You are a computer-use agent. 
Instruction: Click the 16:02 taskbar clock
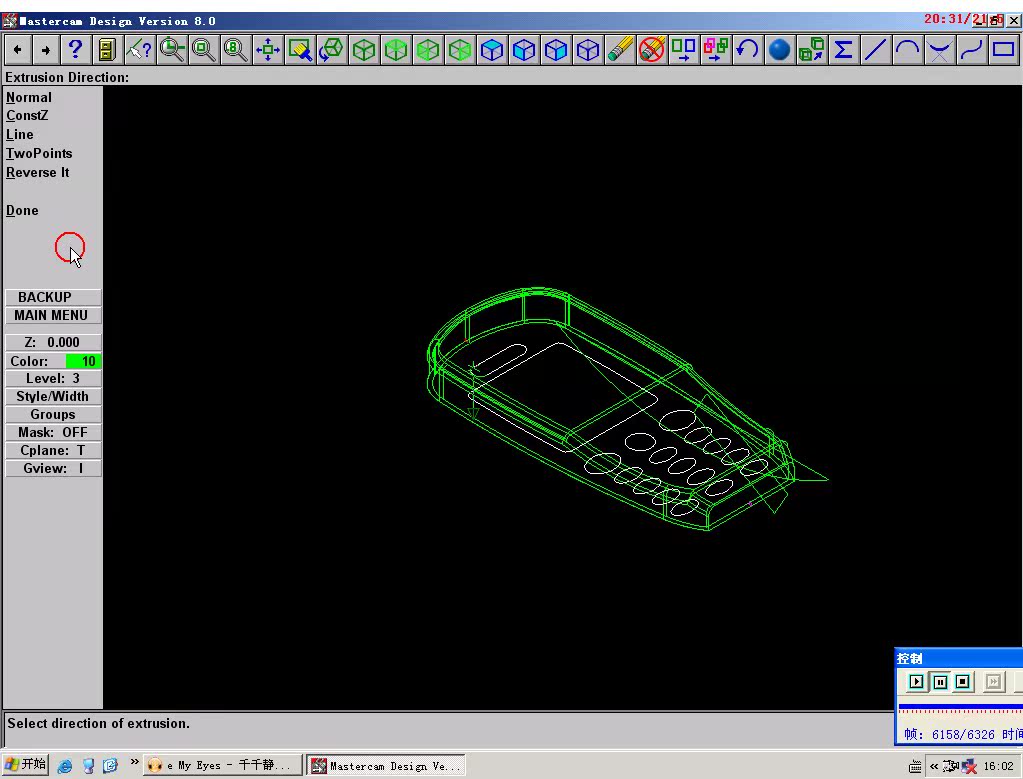click(998, 766)
